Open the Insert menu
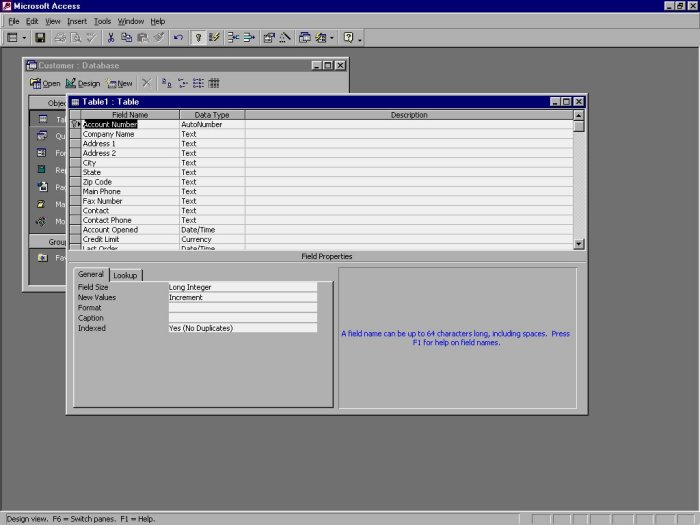This screenshot has height=525, width=700. coord(77,21)
